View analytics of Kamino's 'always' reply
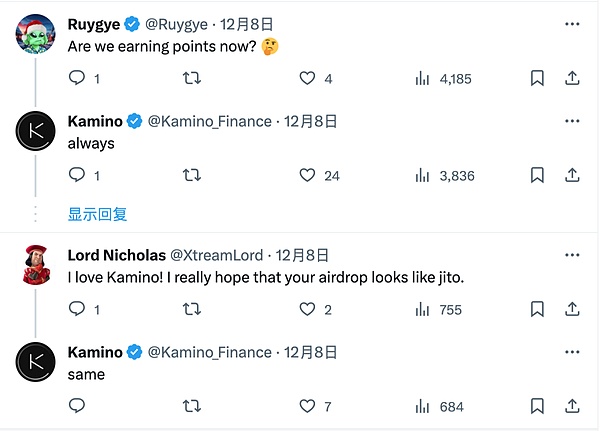The height and width of the screenshot is (431, 600). [x=423, y=175]
